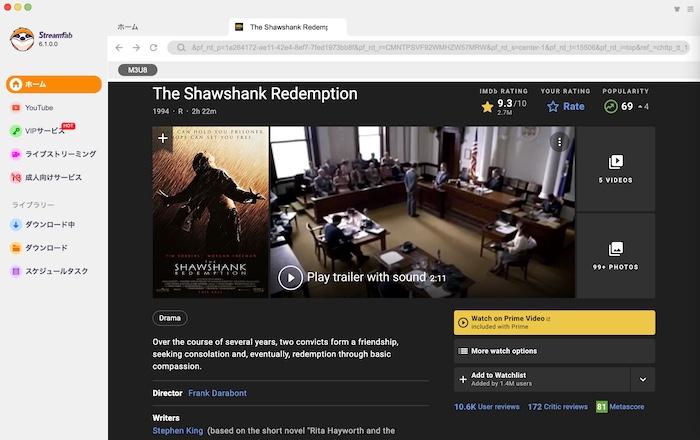700x440 pixels.
Task: Open スケジュールタスク library item
Action: [49, 271]
